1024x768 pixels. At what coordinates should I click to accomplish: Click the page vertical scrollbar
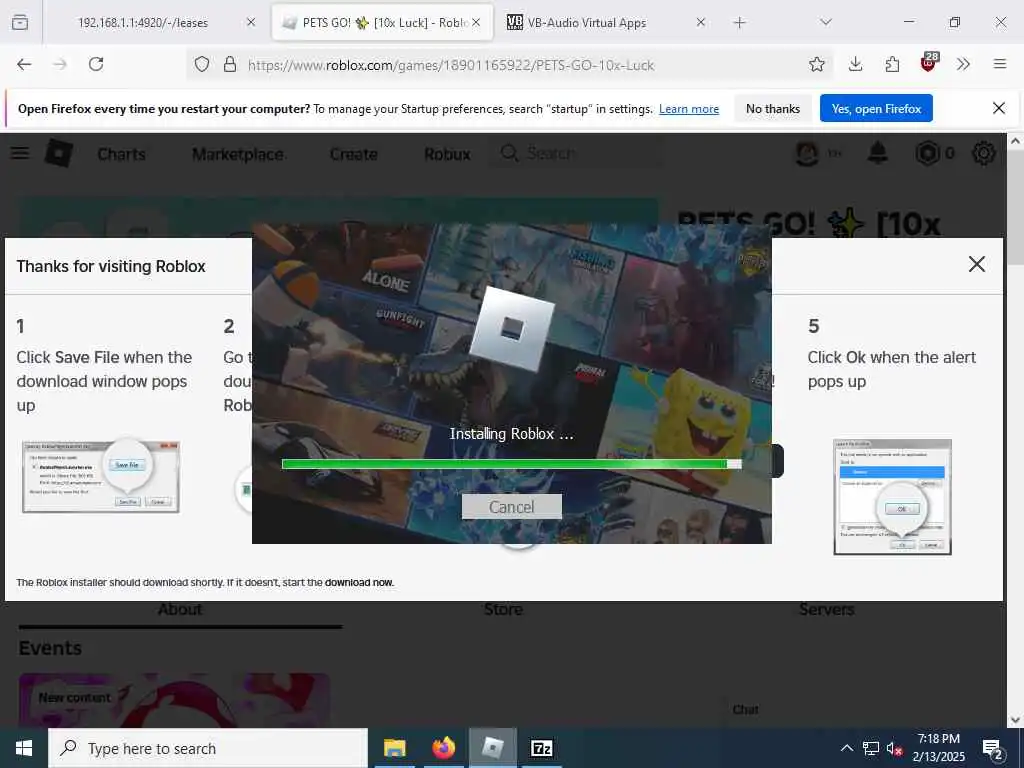(x=1015, y=430)
